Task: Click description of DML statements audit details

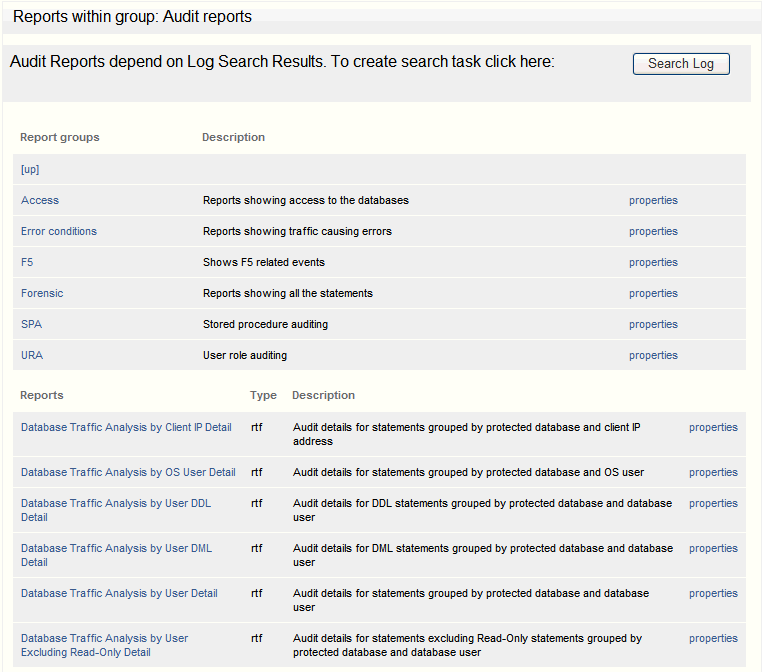Action: (x=483, y=555)
